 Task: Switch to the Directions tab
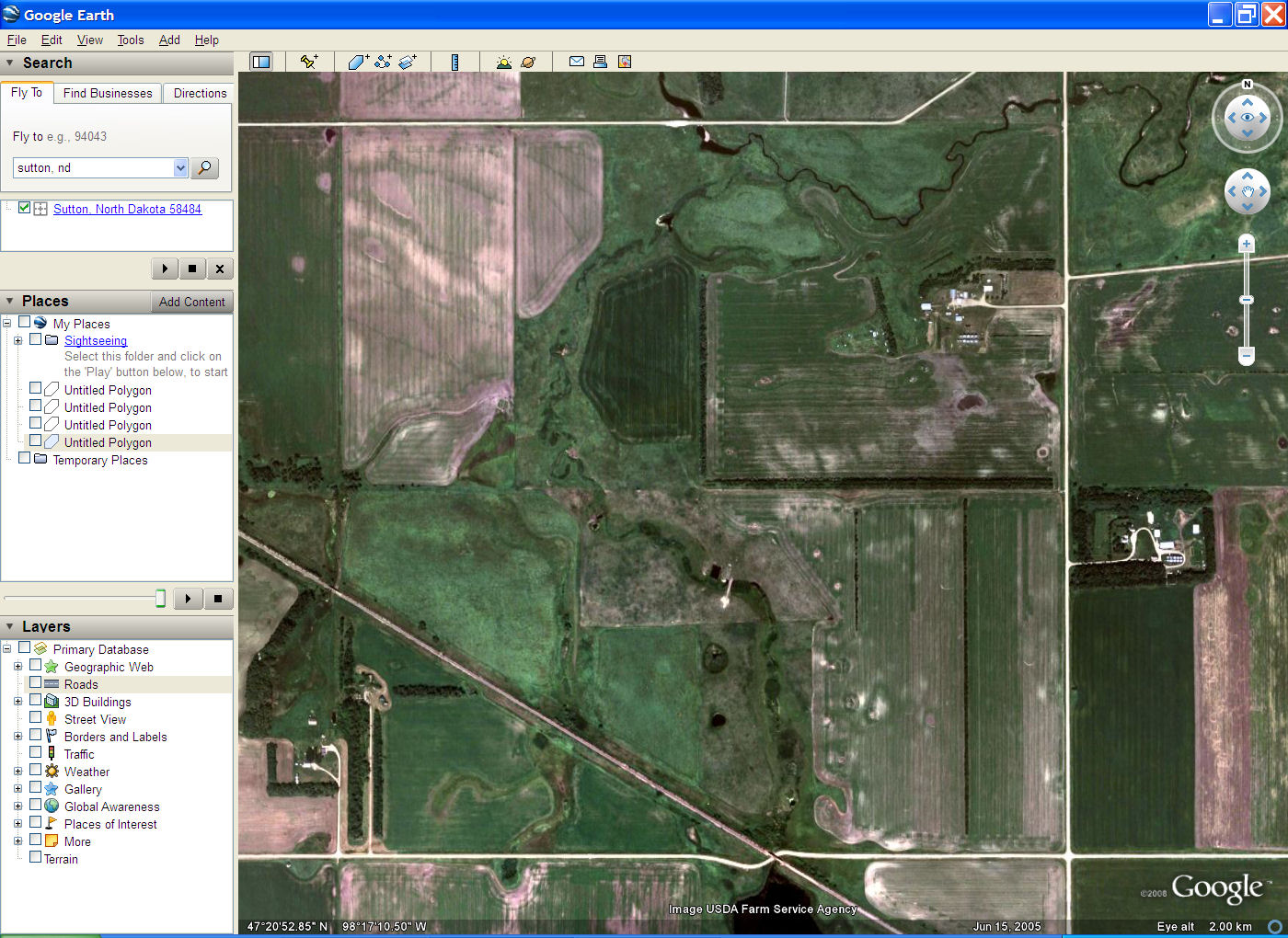(x=200, y=93)
